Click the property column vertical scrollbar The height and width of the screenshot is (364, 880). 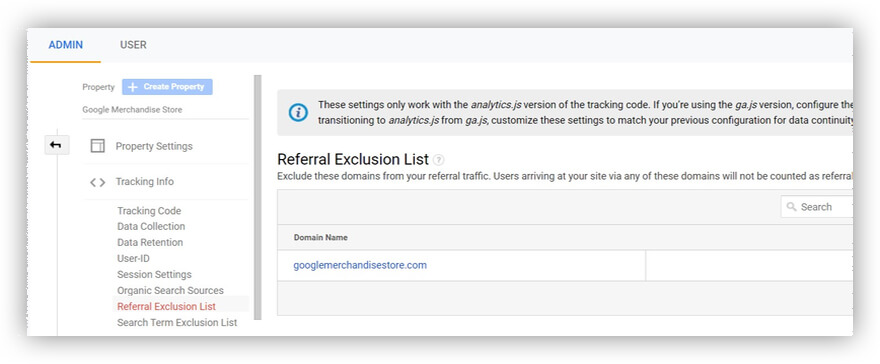pos(258,197)
